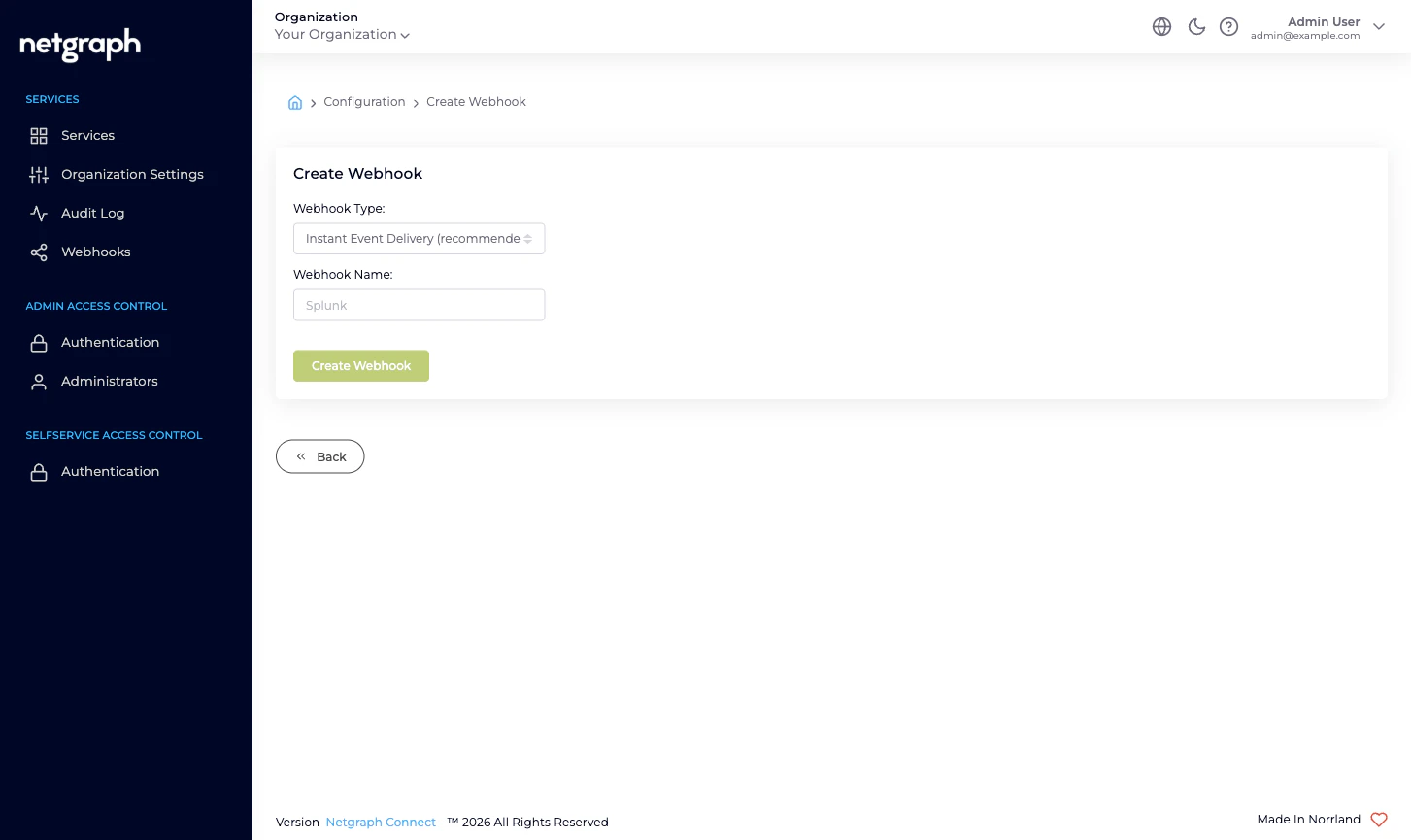Click the help question mark icon
1411x840 pixels.
[1228, 26]
